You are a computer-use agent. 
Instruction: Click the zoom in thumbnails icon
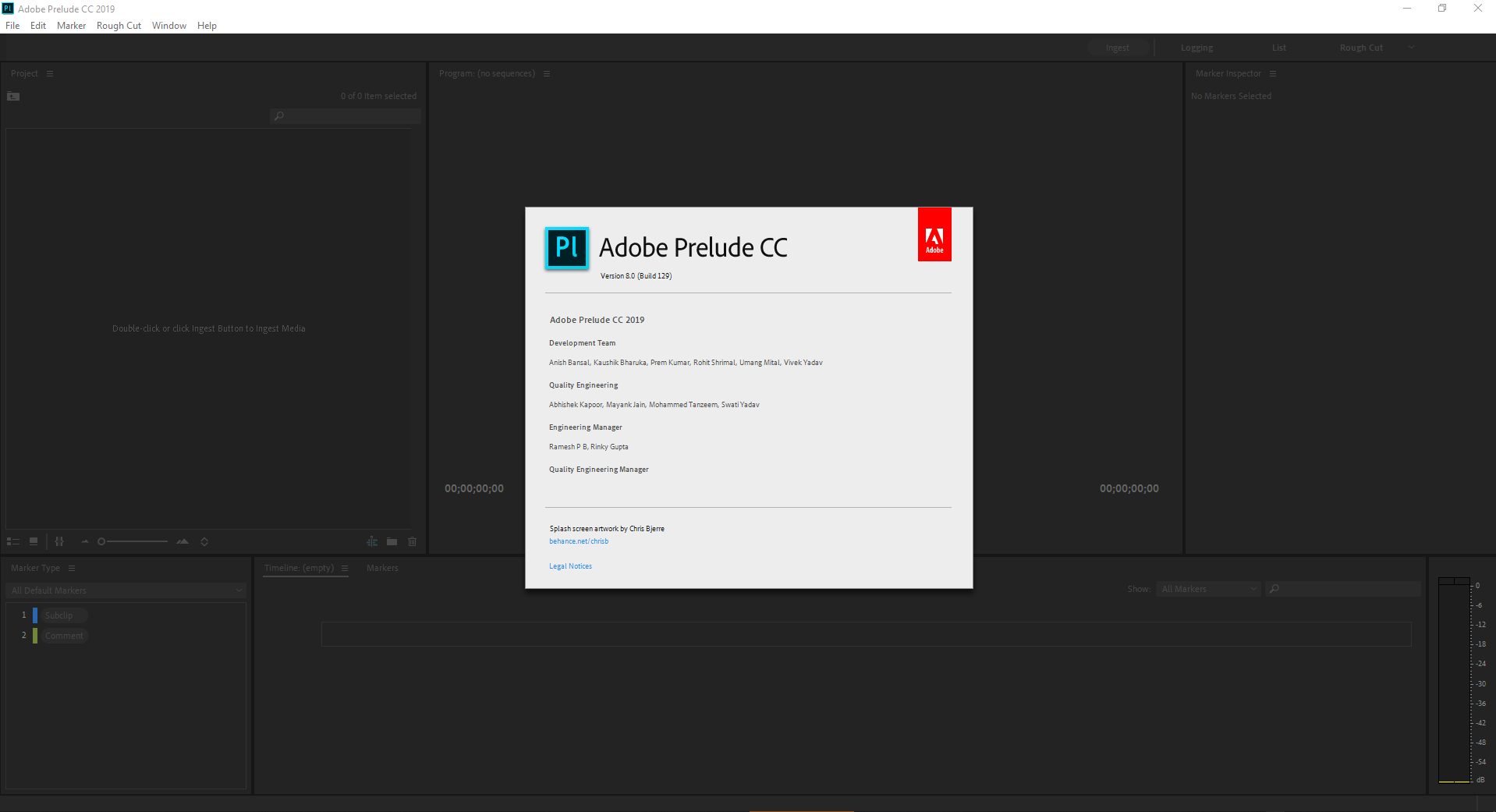point(183,541)
